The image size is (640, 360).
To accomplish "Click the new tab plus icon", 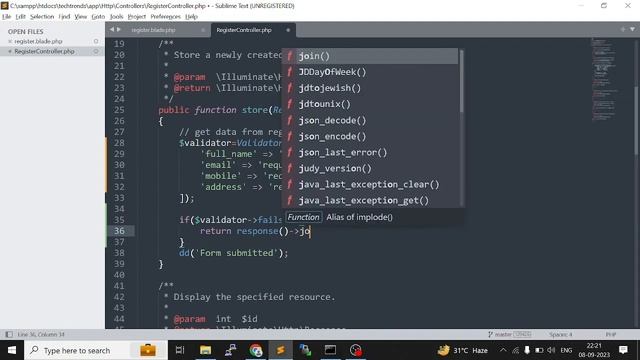I will (x=622, y=29).
